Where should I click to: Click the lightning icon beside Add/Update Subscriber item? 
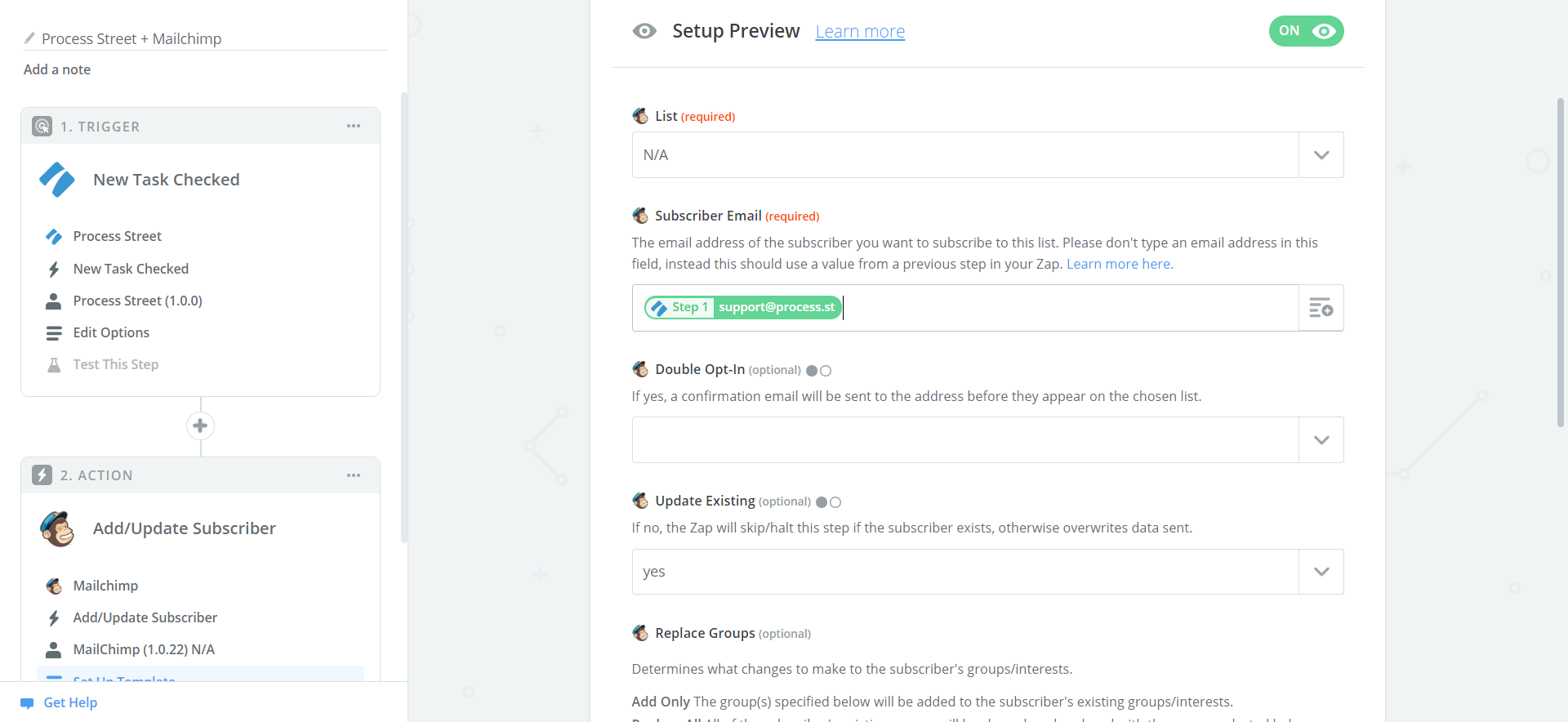54,617
